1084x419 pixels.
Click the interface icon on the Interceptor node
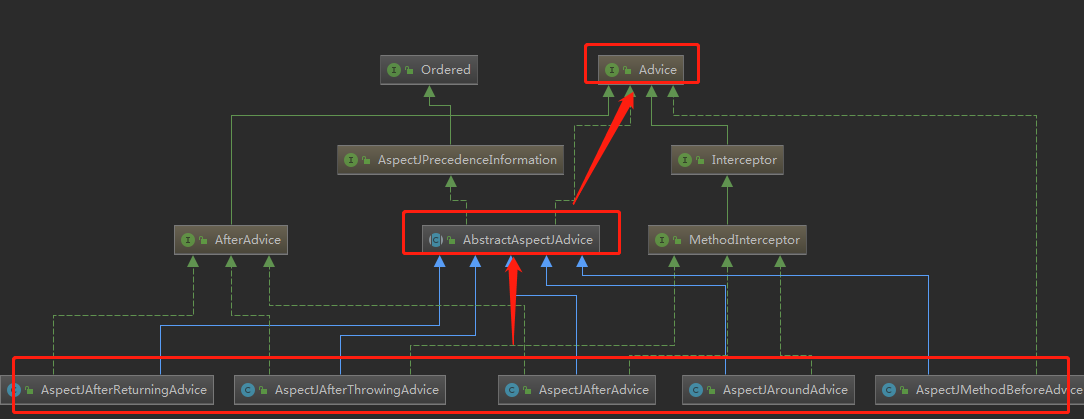click(685, 160)
